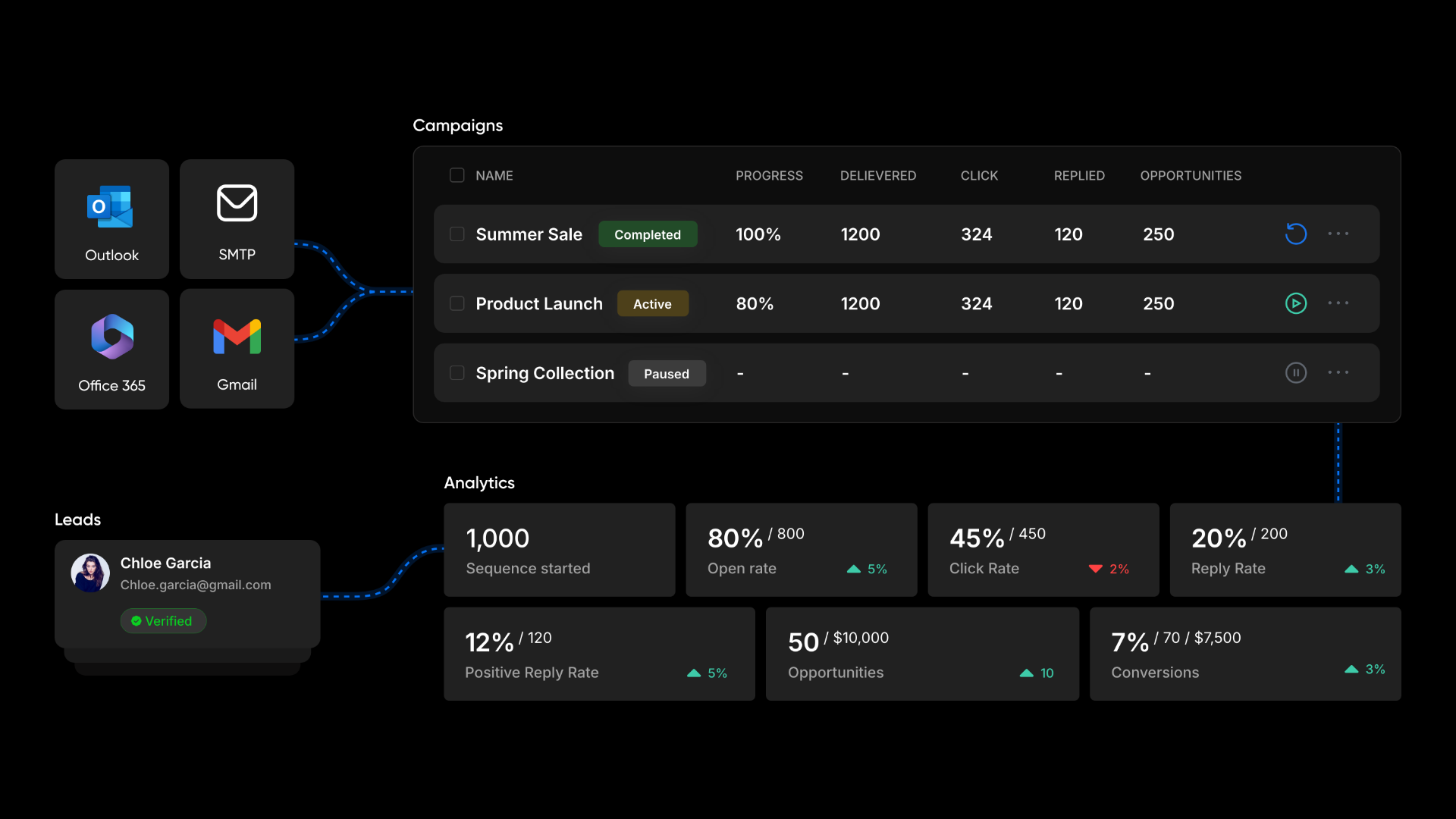Check the Summer Sale row checkbox

pyautogui.click(x=457, y=234)
